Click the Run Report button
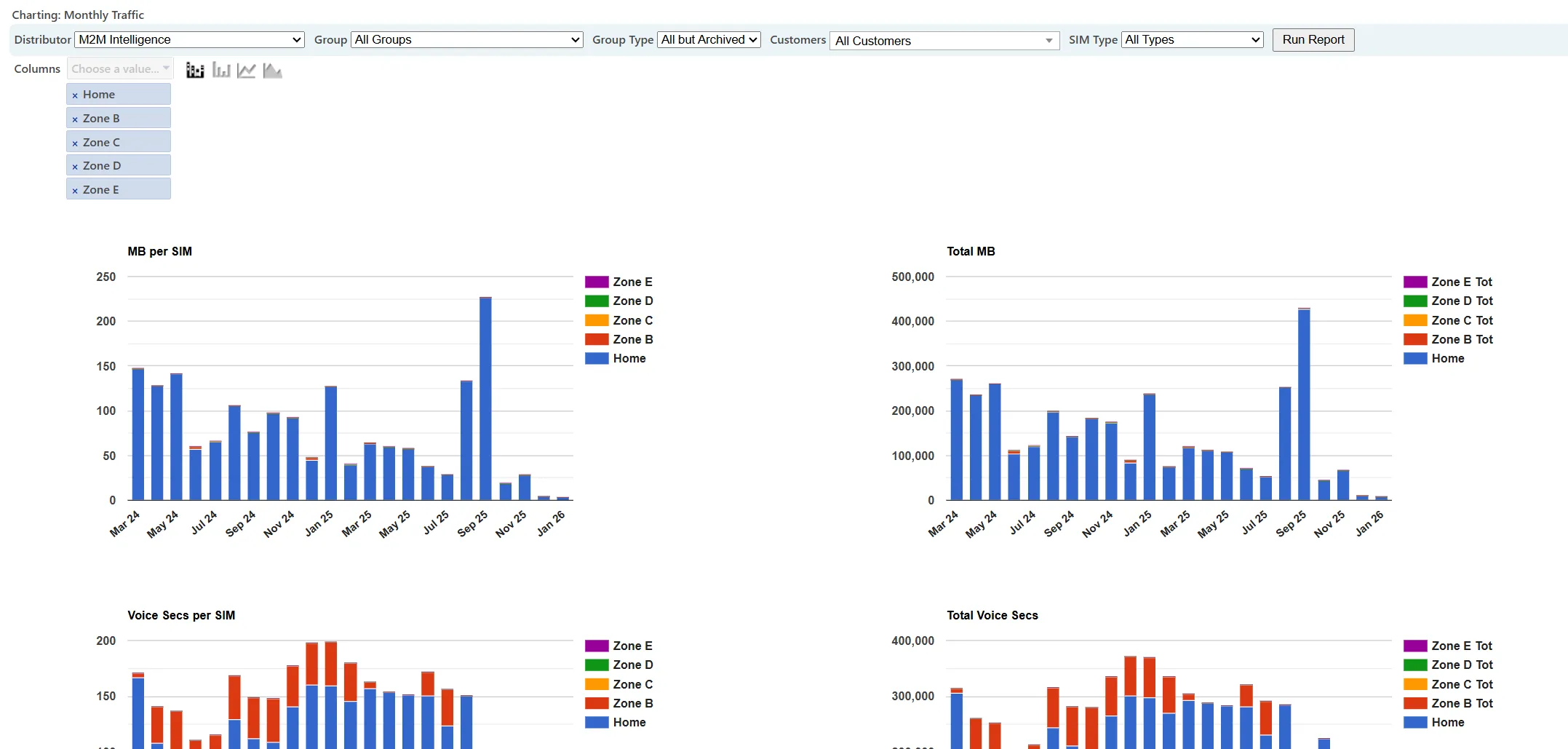This screenshot has width=1568, height=749. (1313, 40)
